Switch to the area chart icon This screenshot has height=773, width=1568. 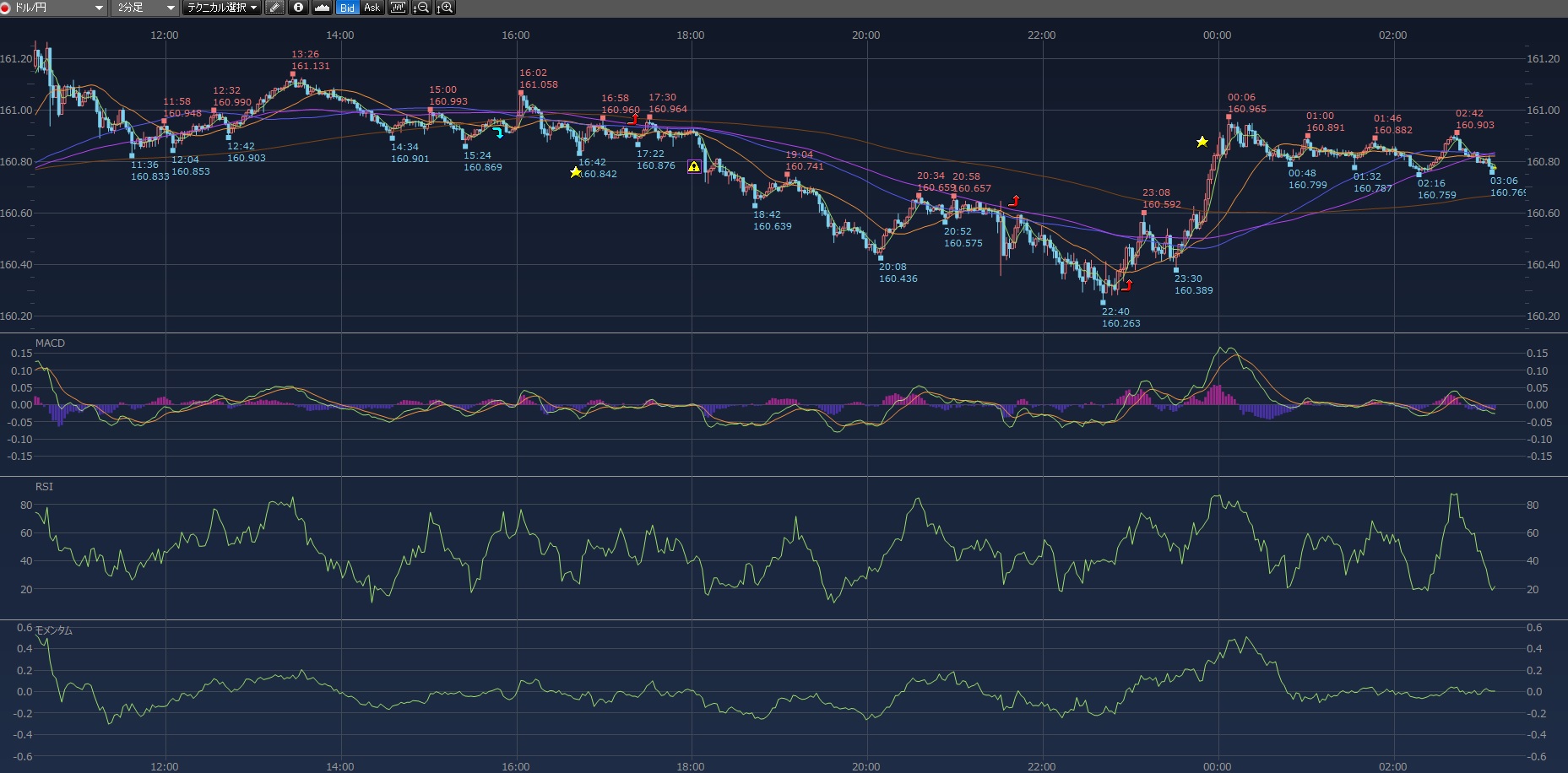[322, 8]
